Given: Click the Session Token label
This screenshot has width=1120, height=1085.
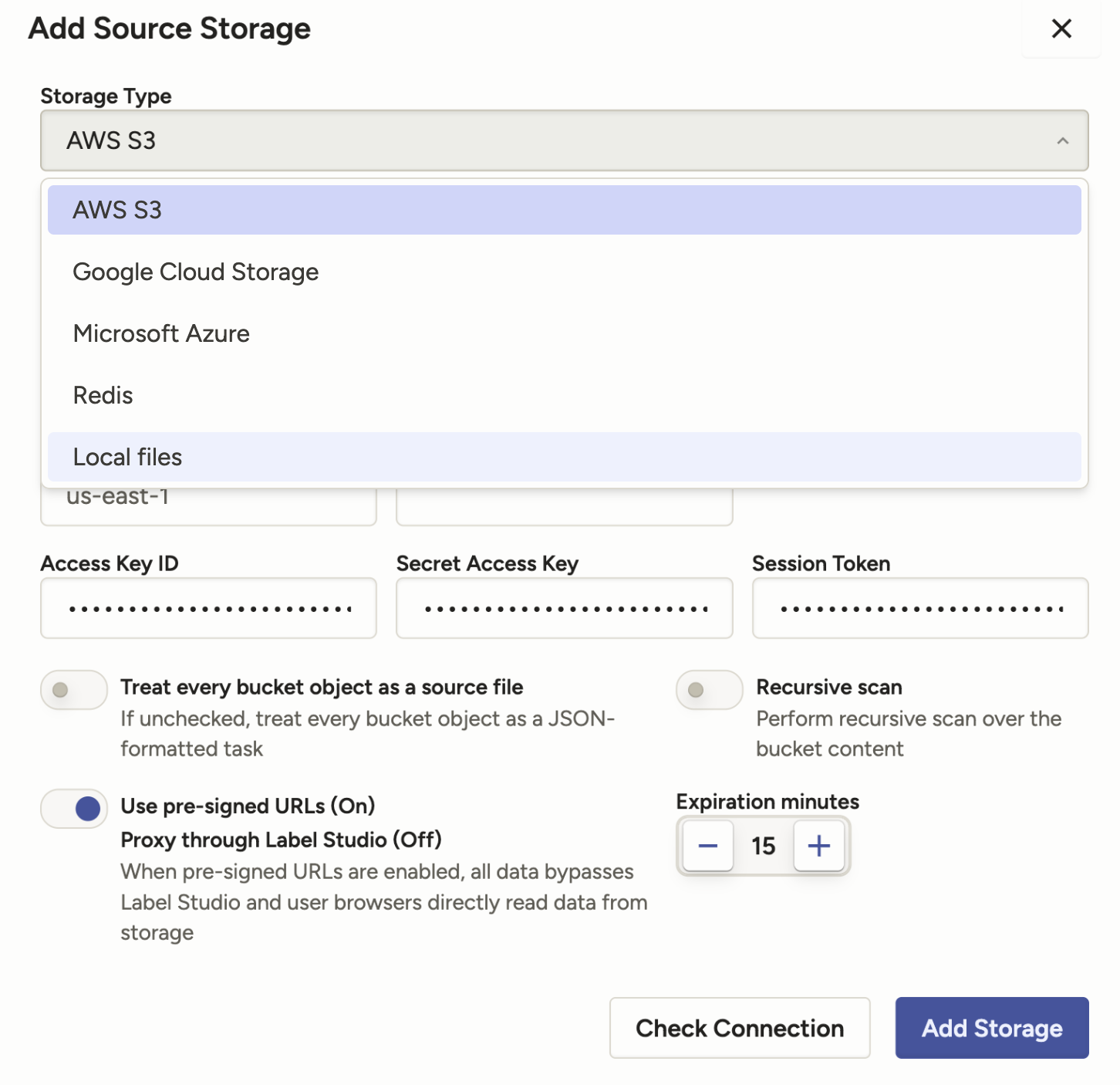Looking at the screenshot, I should click(x=821, y=564).
